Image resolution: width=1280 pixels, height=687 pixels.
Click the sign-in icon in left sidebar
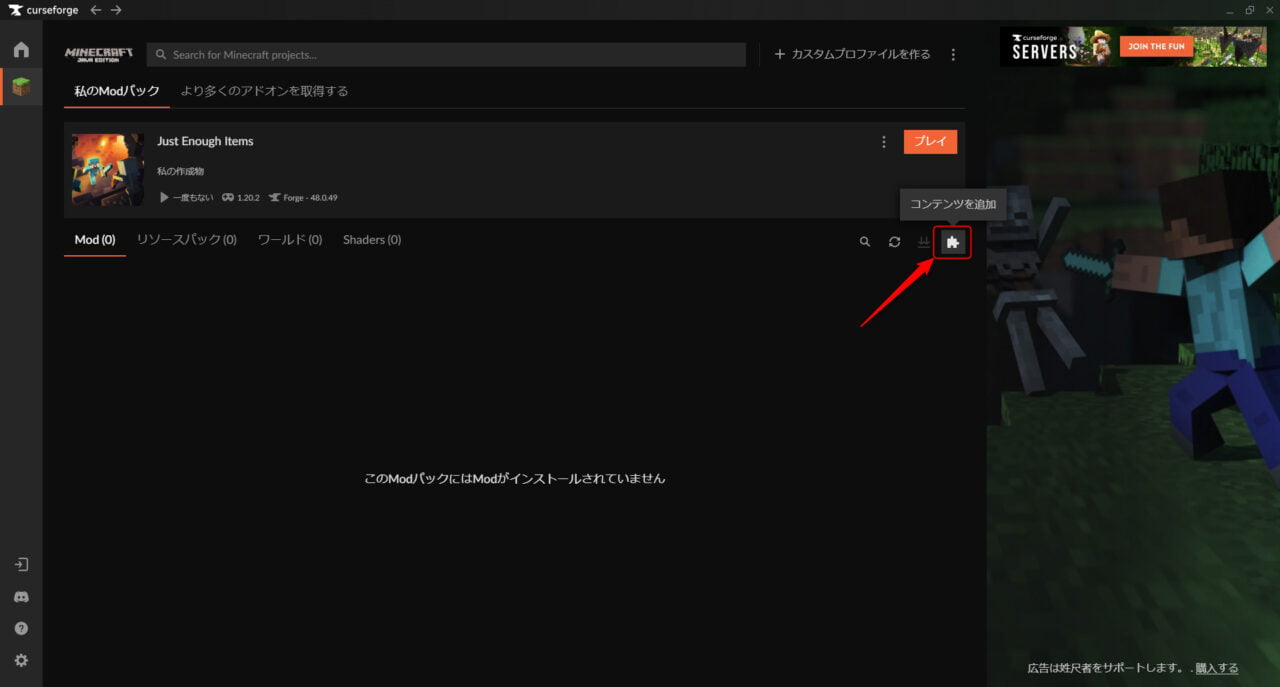(21, 564)
